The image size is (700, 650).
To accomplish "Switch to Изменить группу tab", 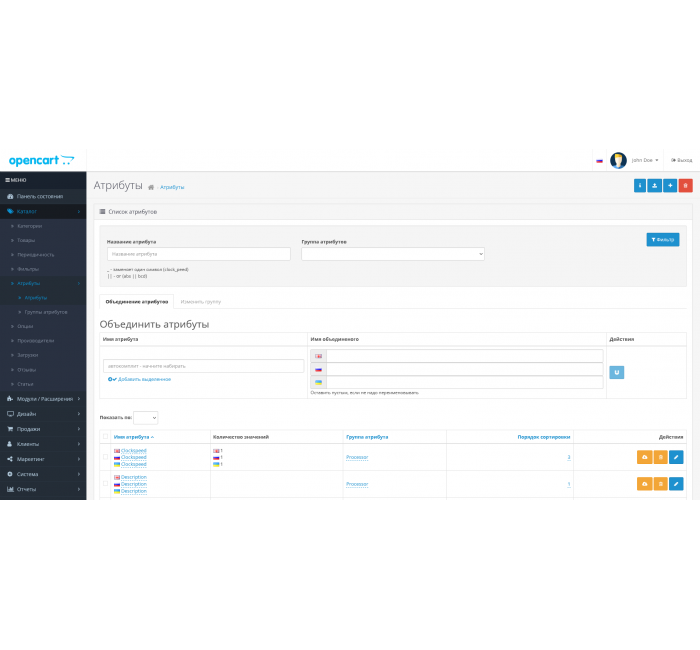I will (x=200, y=302).
